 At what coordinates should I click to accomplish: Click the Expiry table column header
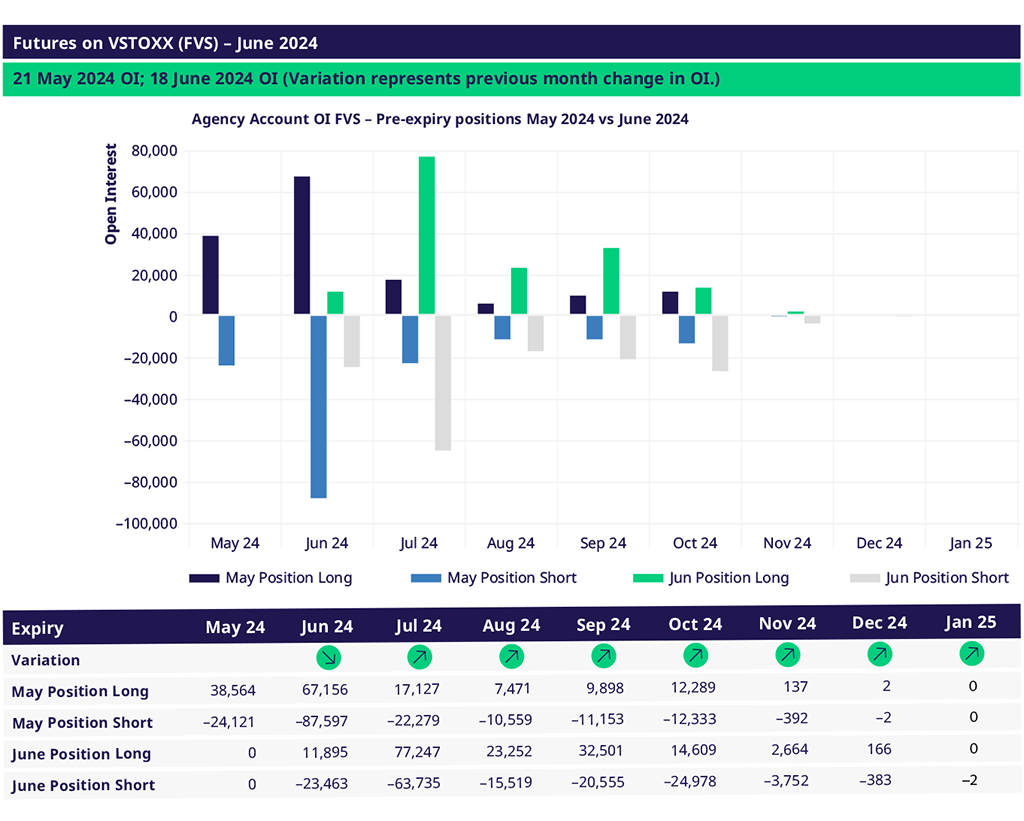click(x=38, y=629)
